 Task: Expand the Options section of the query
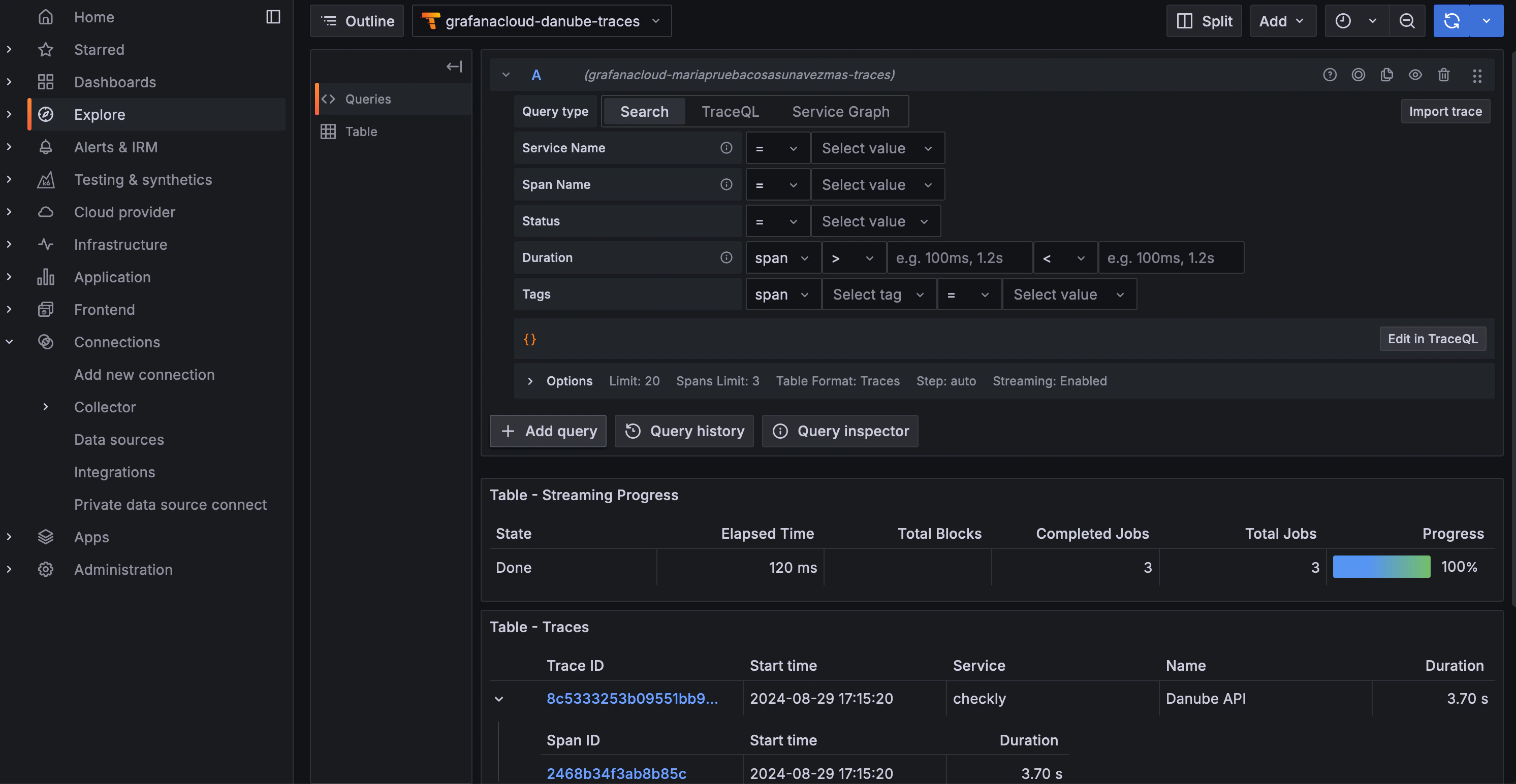coord(560,380)
